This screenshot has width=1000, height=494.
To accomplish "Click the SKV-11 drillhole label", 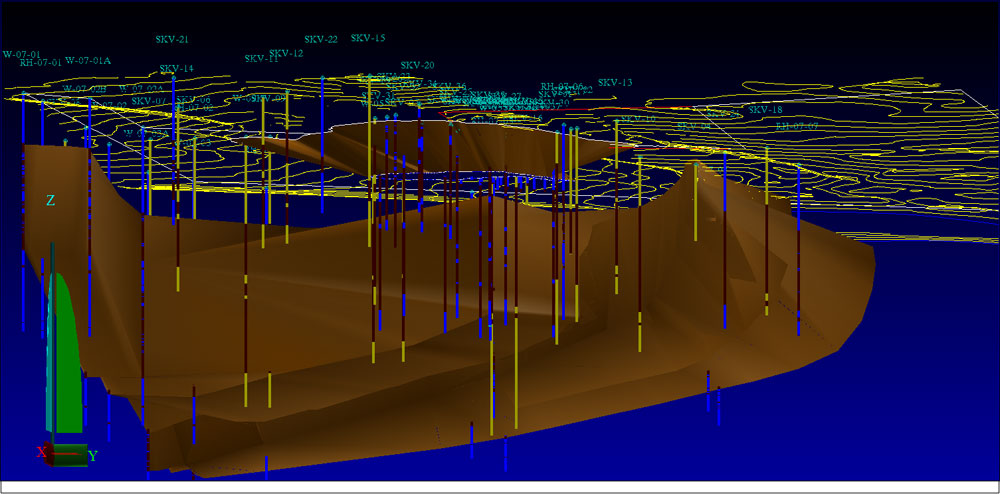I will click(260, 58).
